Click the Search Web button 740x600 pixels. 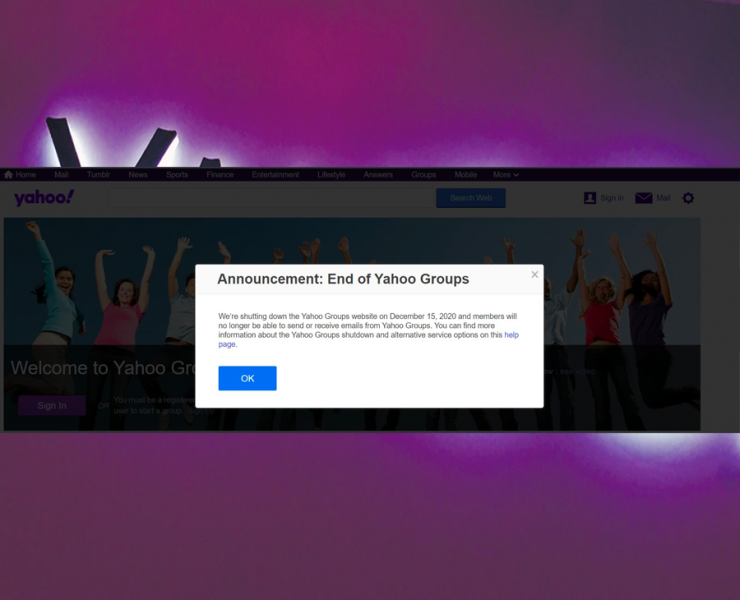[x=471, y=198]
